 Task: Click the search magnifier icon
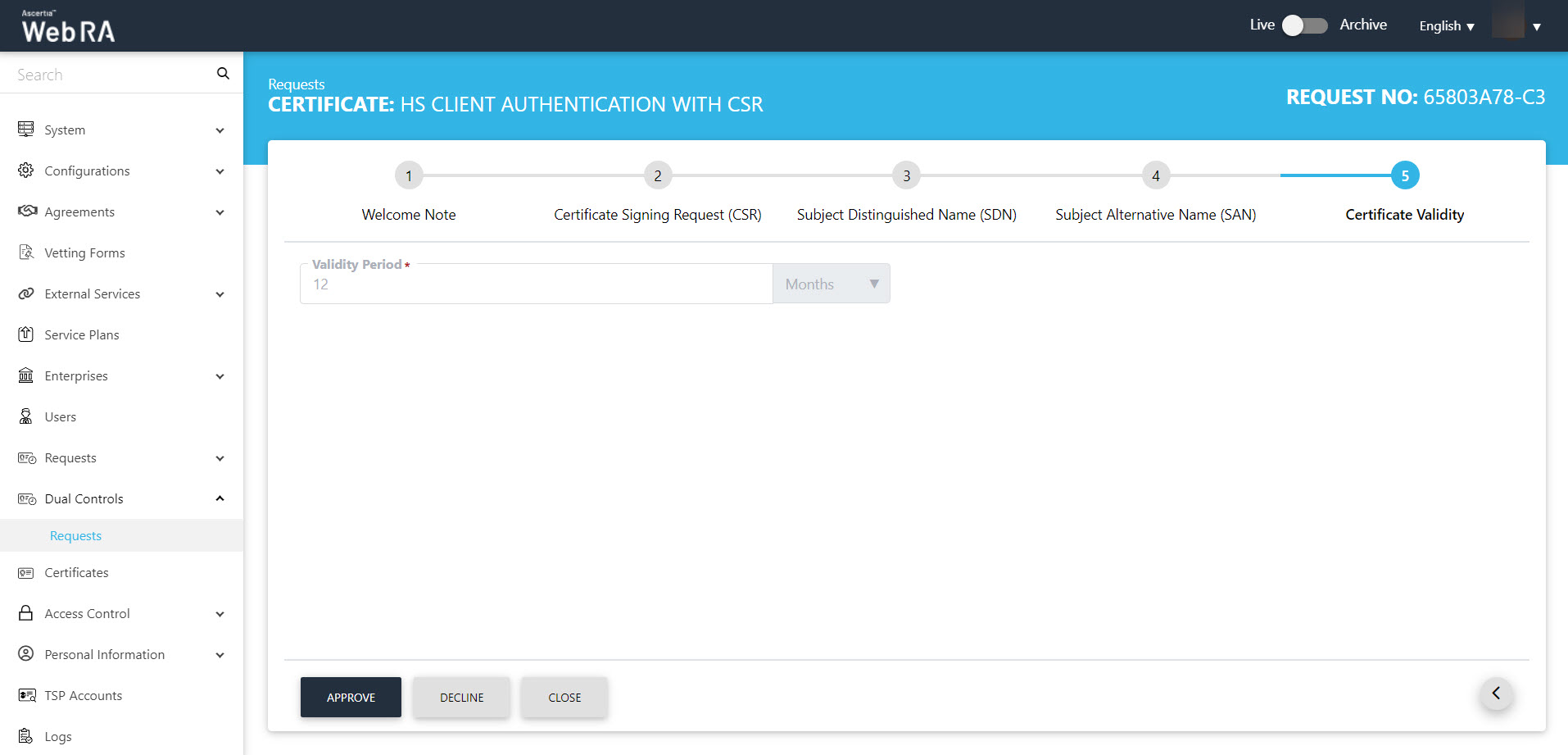pyautogui.click(x=223, y=74)
